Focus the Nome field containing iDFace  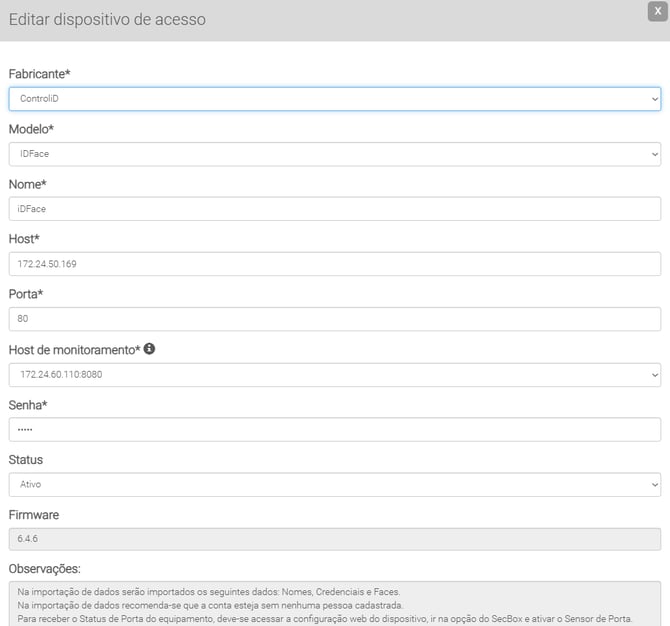pos(334,209)
